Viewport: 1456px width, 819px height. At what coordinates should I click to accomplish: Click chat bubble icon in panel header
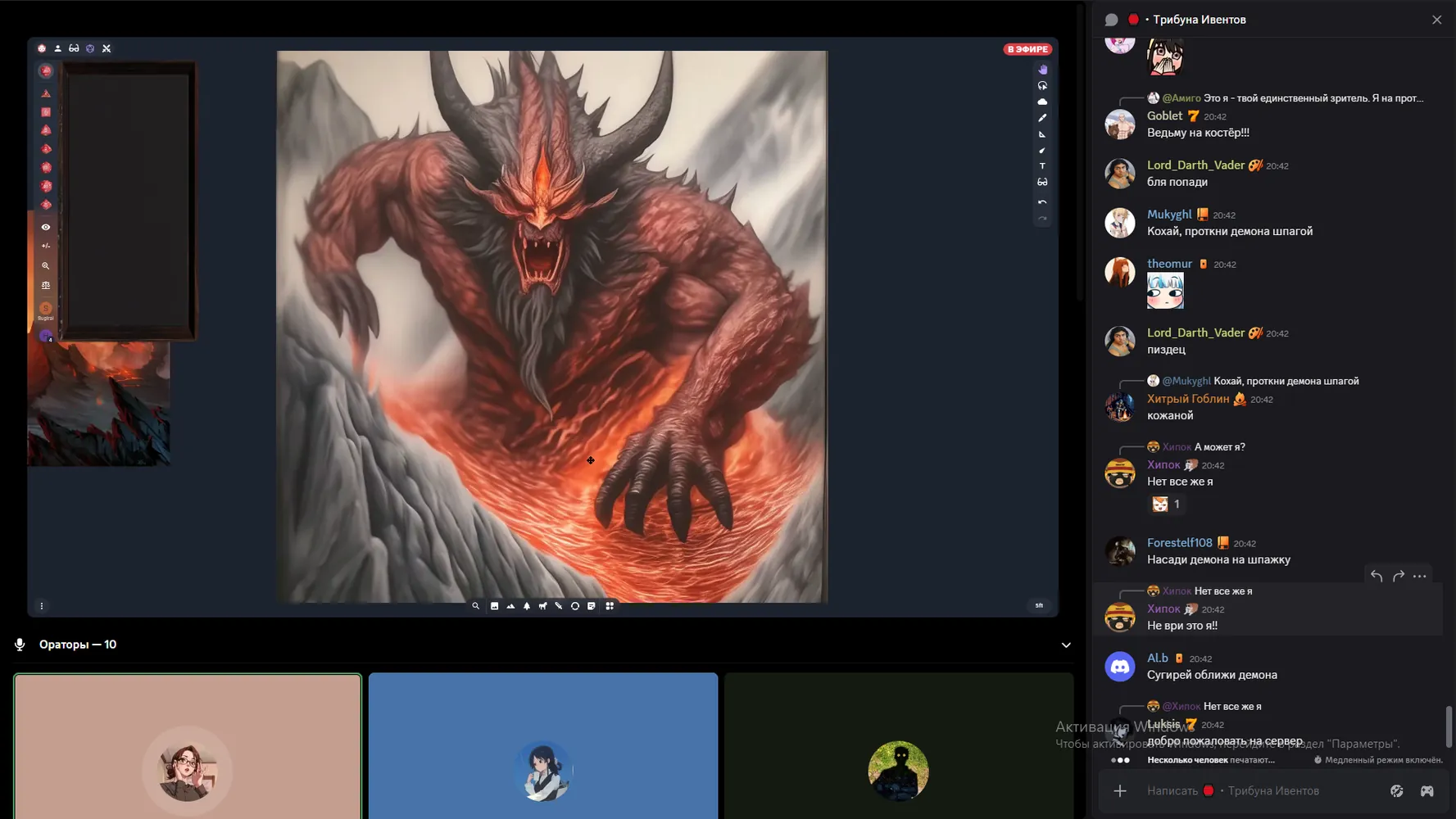(1111, 20)
